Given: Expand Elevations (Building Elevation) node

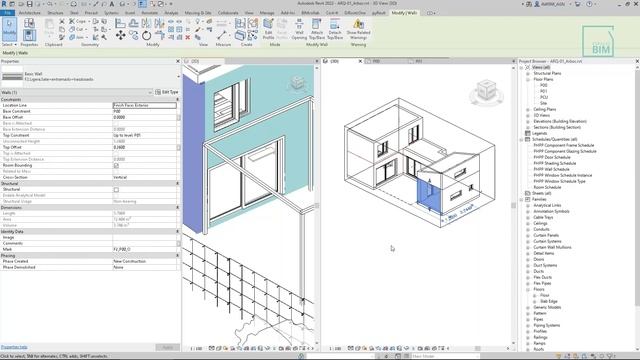Looking at the screenshot, I should [528, 121].
